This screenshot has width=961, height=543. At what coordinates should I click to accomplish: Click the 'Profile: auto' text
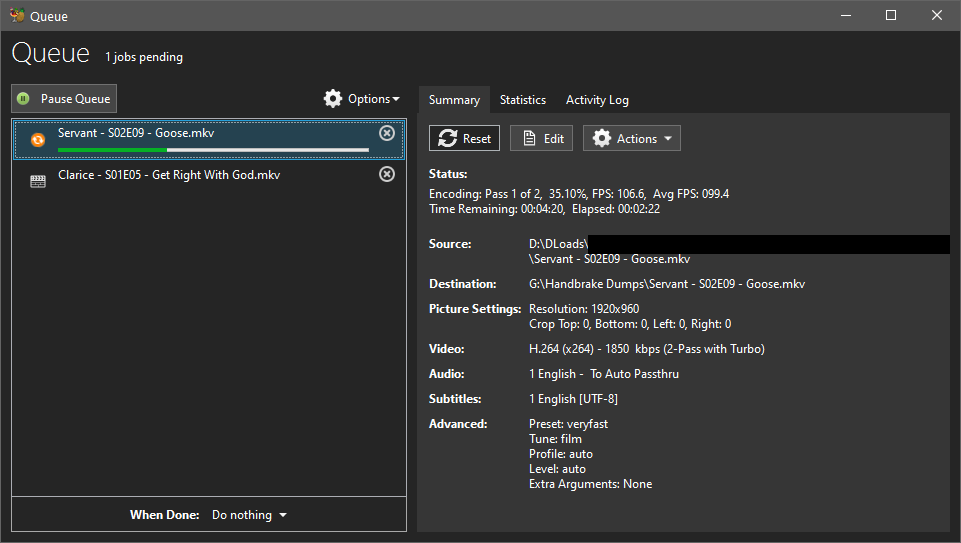[561, 454]
